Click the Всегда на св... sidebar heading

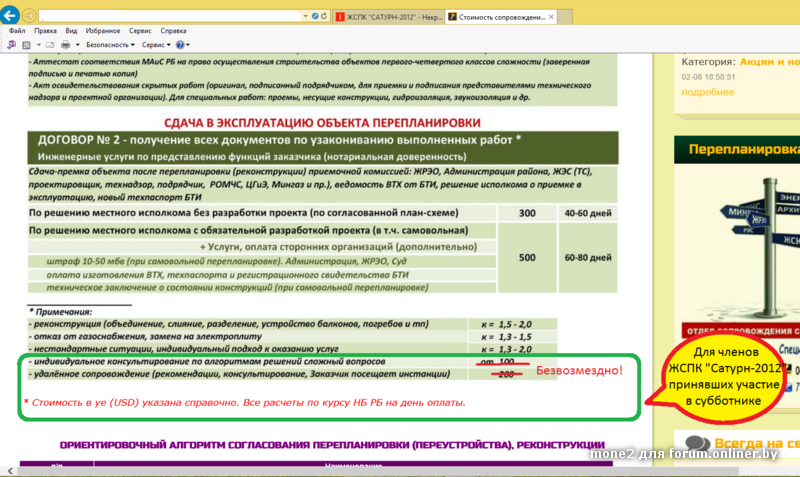click(x=757, y=443)
